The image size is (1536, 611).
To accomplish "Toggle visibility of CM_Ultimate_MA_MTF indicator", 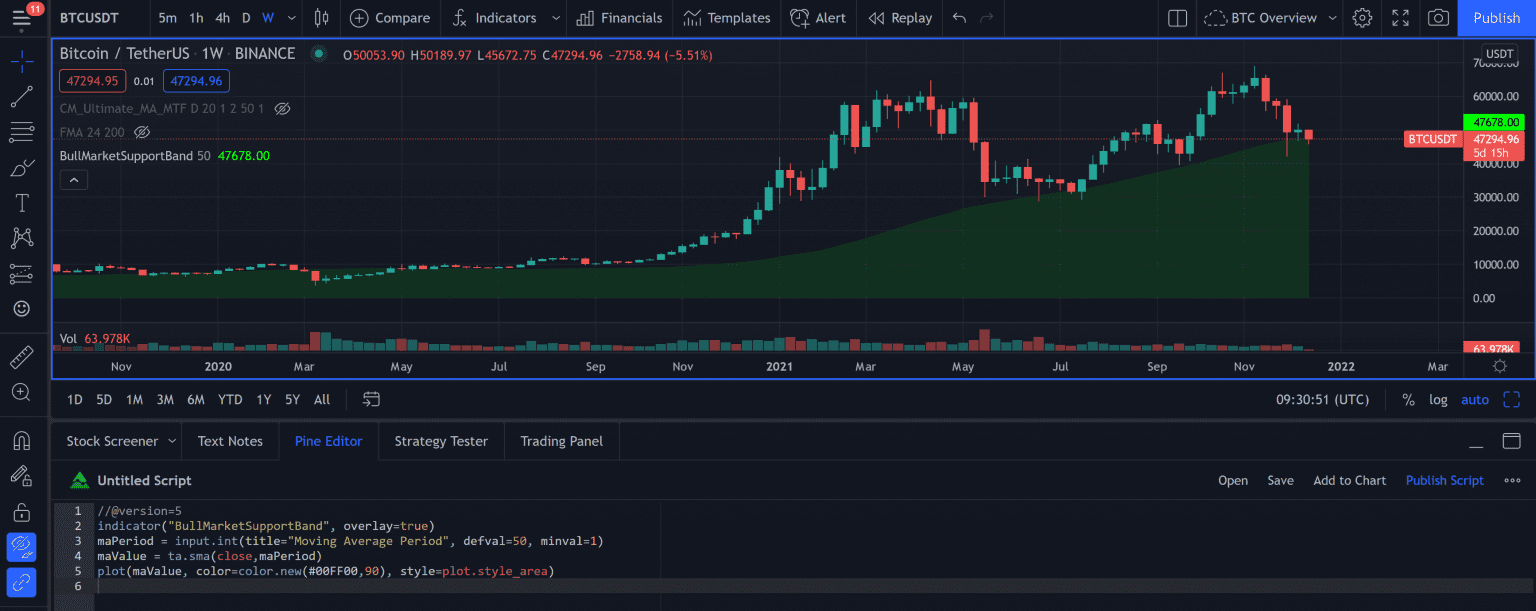I will coord(282,108).
